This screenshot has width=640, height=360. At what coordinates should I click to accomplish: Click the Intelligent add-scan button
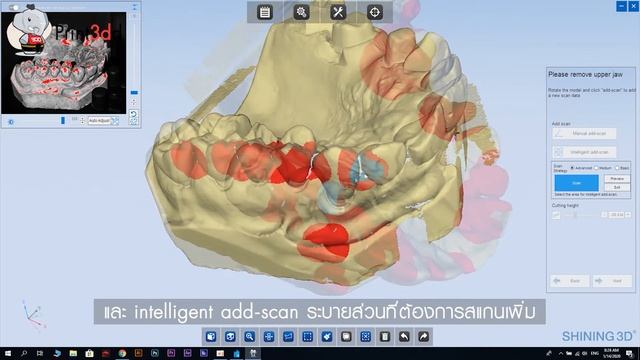click(x=584, y=152)
